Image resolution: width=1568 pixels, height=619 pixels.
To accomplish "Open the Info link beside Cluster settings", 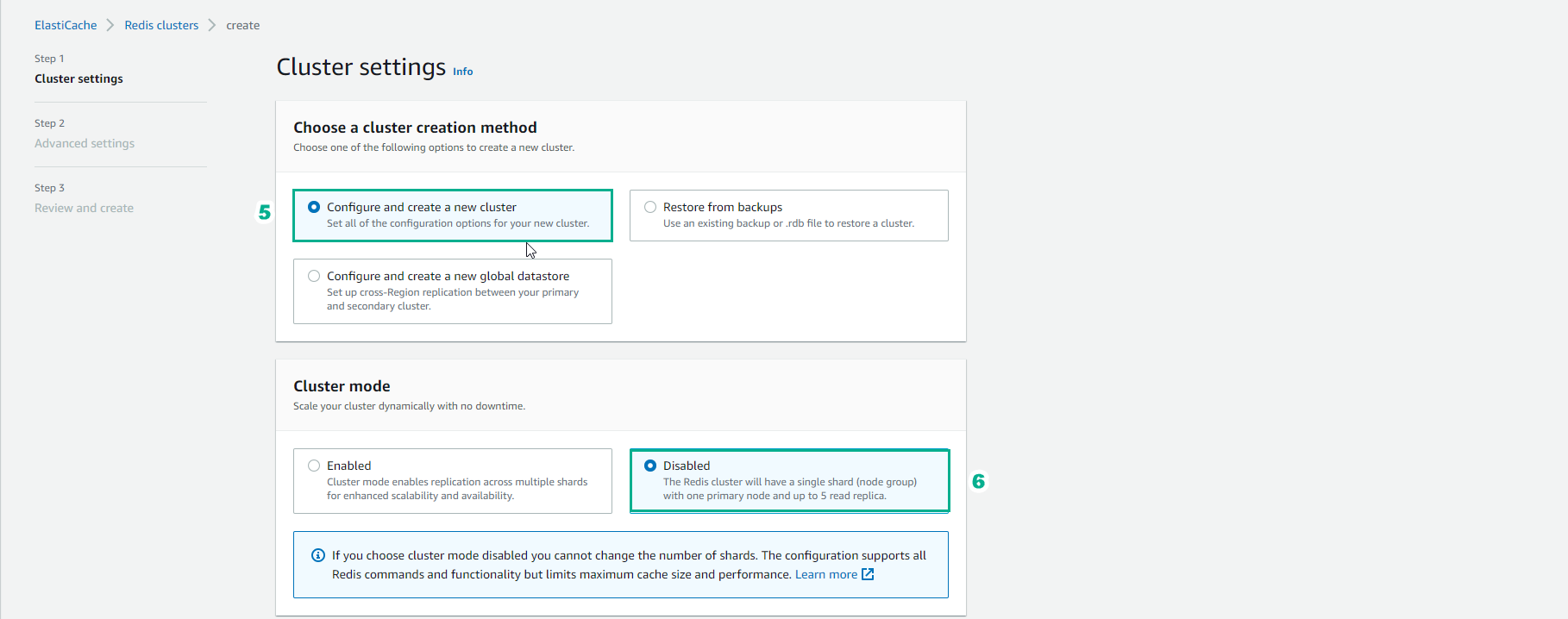I will click(463, 72).
